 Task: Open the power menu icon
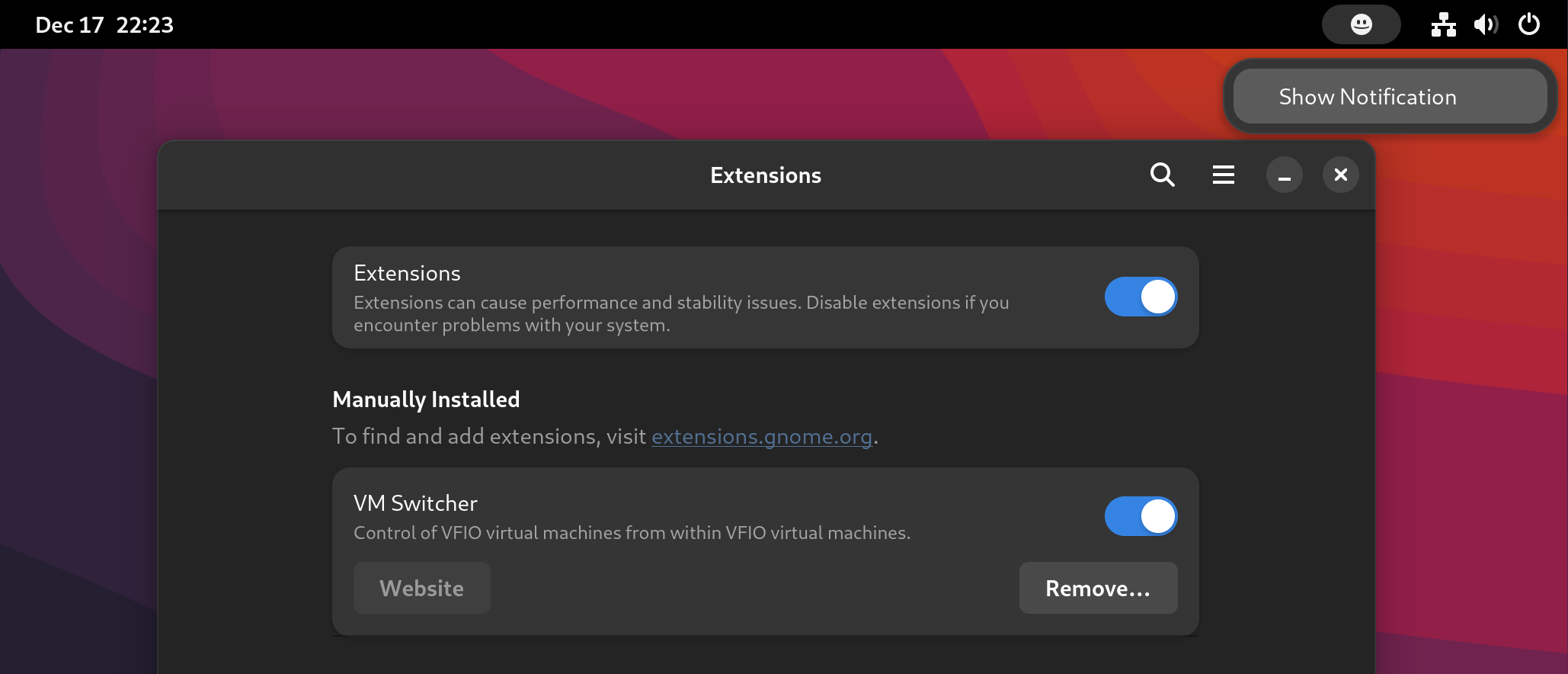click(1528, 25)
